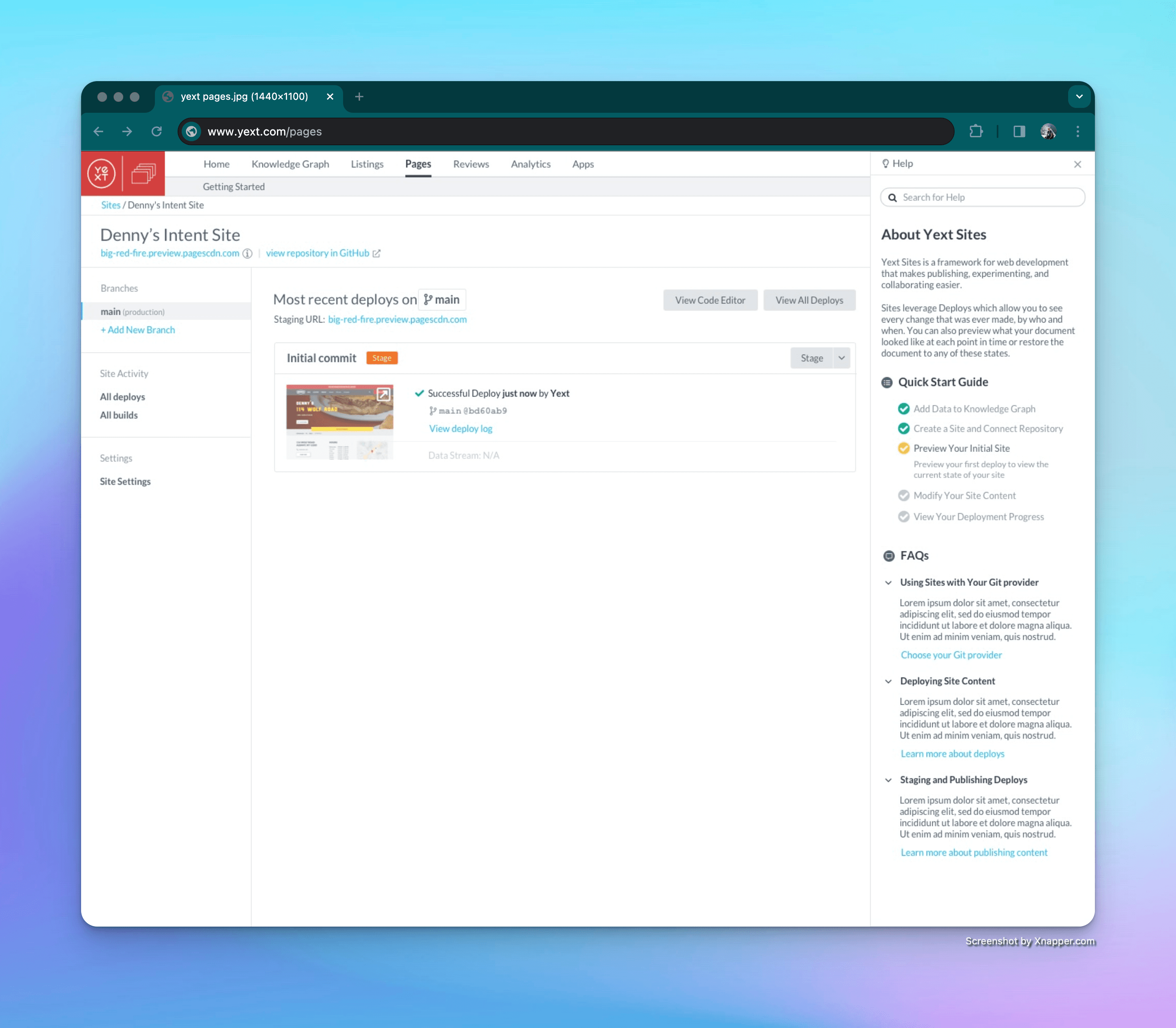This screenshot has height=1028, width=1176.
Task: Toggle the main production branch selector
Action: pyautogui.click(x=166, y=311)
